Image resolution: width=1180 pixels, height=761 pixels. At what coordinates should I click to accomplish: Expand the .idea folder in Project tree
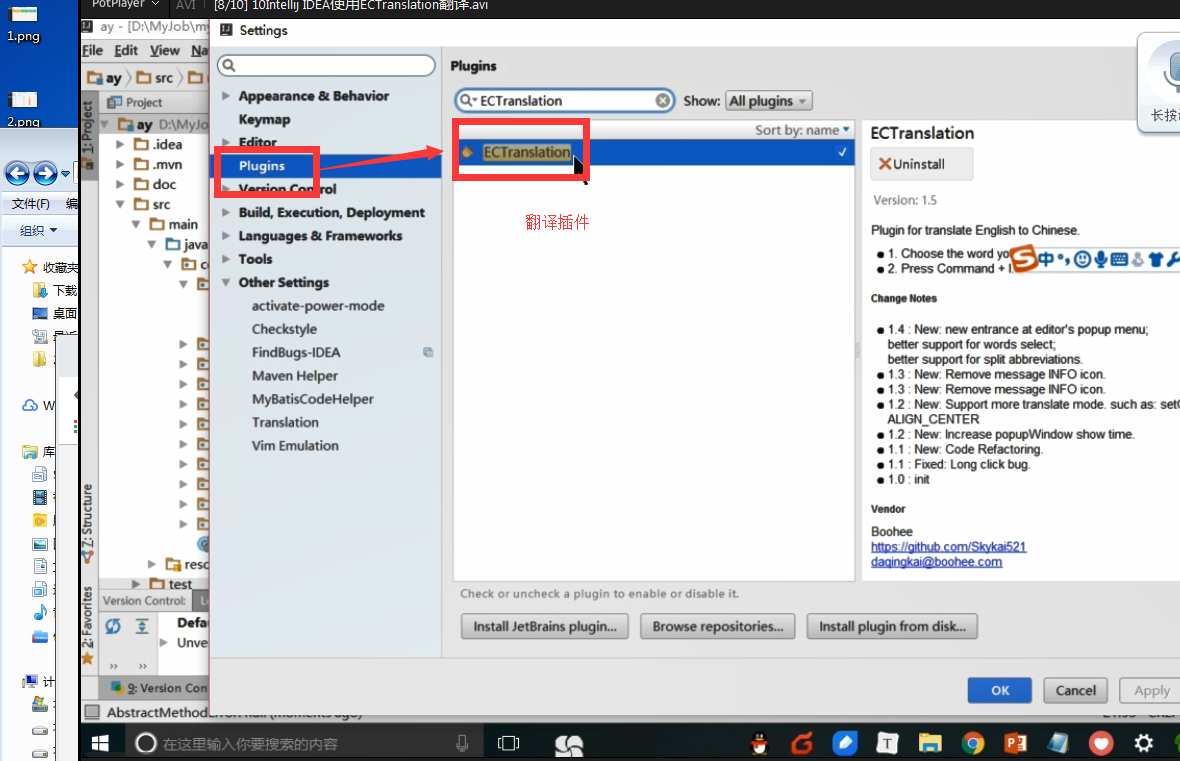pyautogui.click(x=120, y=144)
